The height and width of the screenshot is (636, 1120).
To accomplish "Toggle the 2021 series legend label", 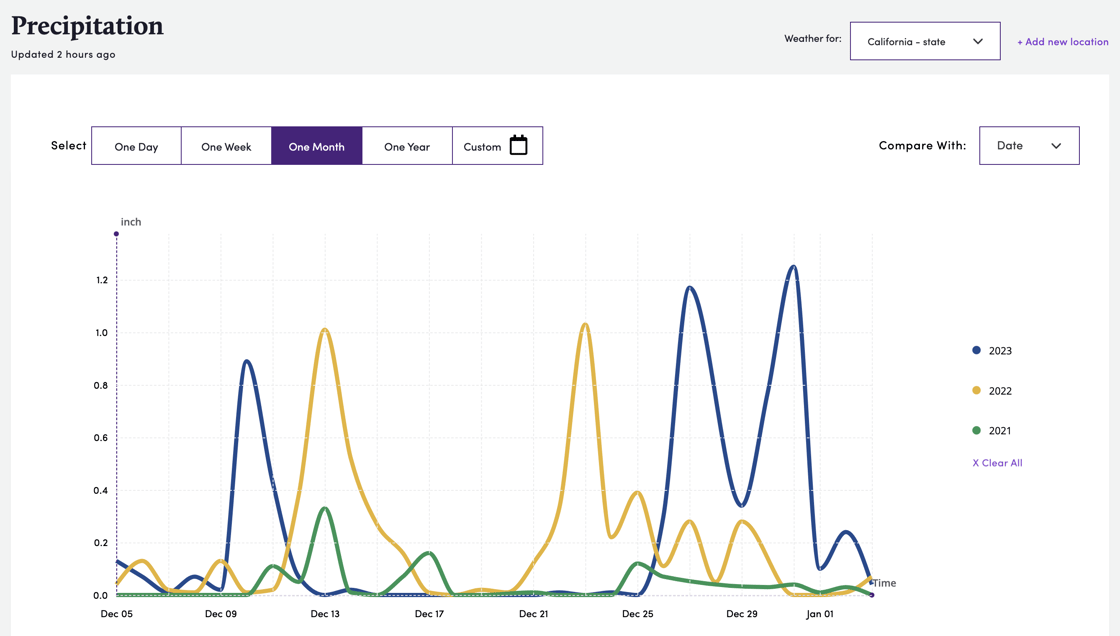I will point(1000,431).
